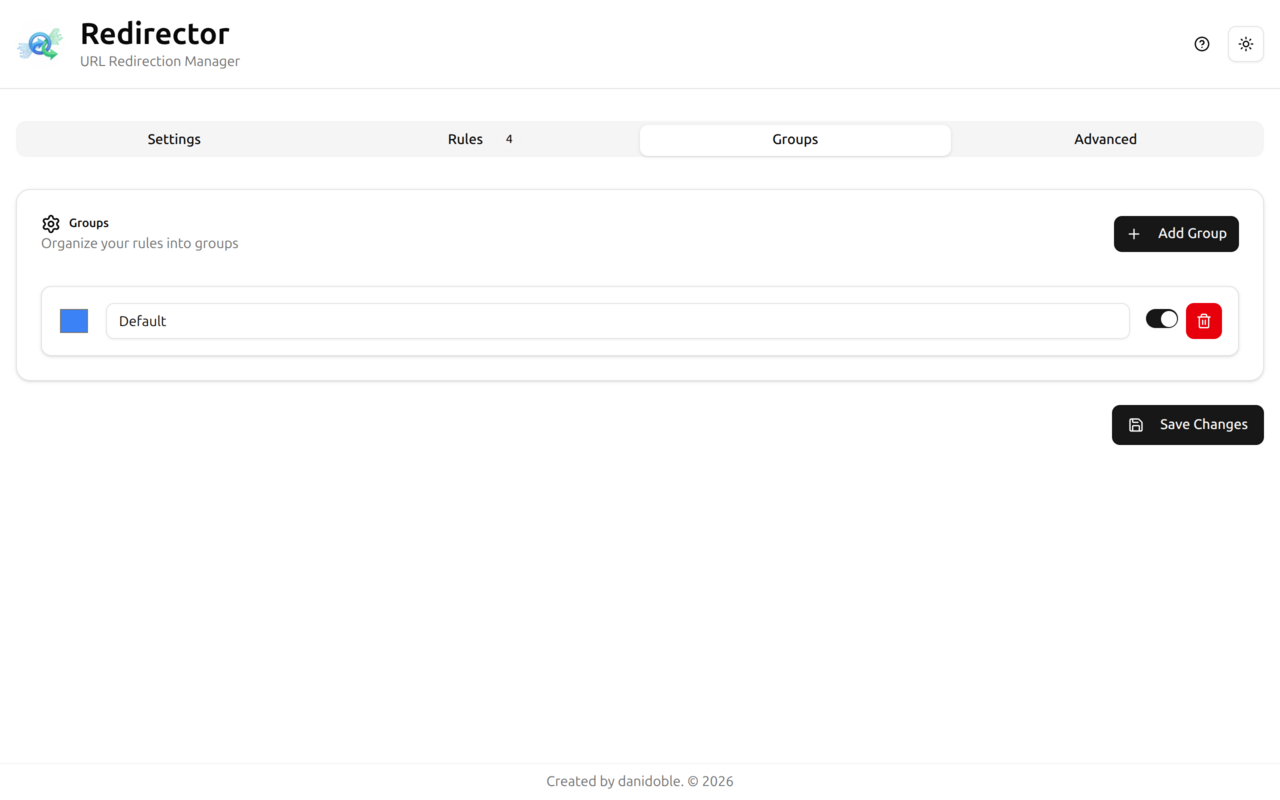Click the plus icon on Add Group
This screenshot has height=800, width=1280.
coord(1133,234)
